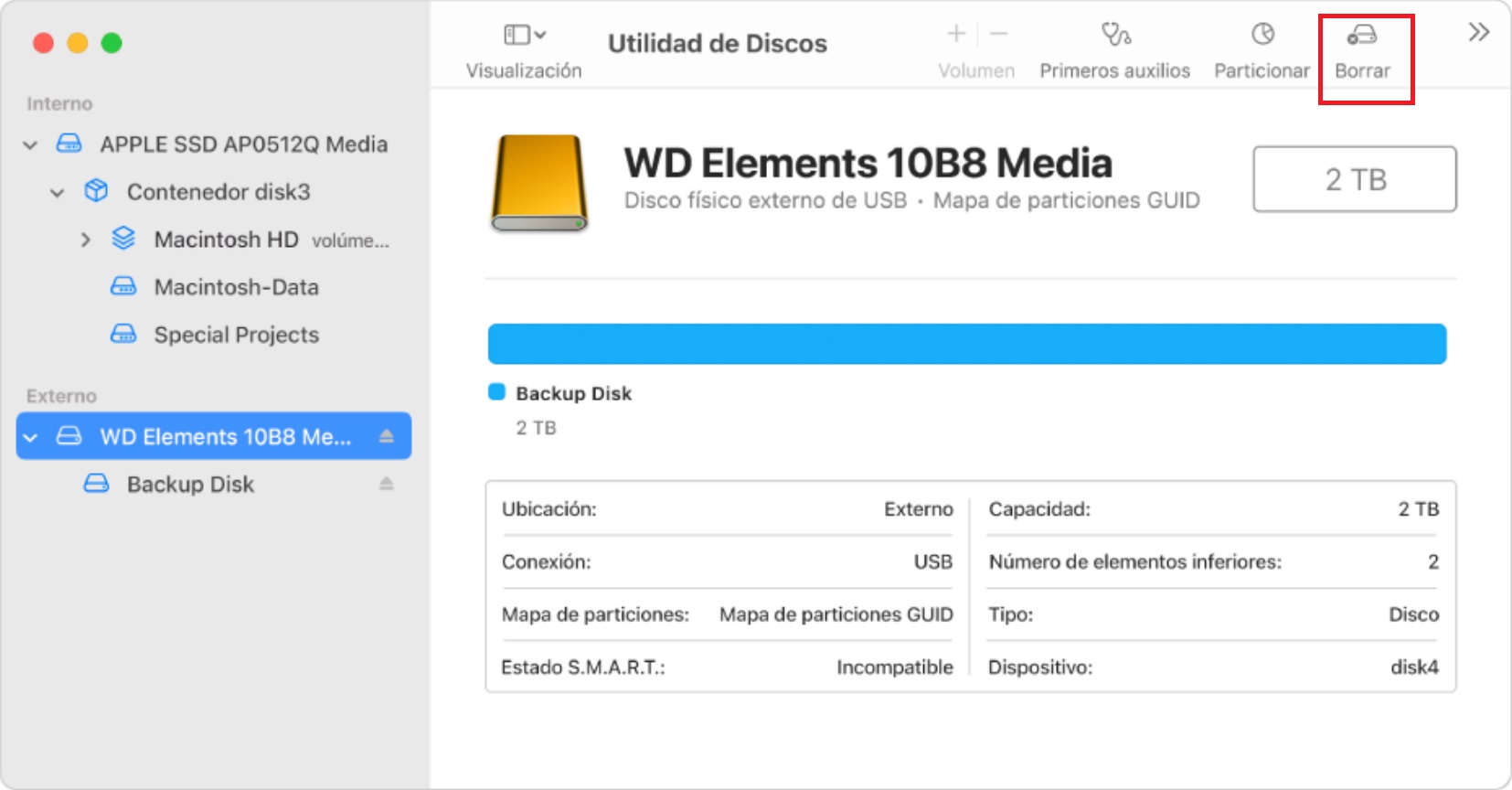Click the Borrar erase toolbar icon
The image size is (1512, 790).
1361,36
